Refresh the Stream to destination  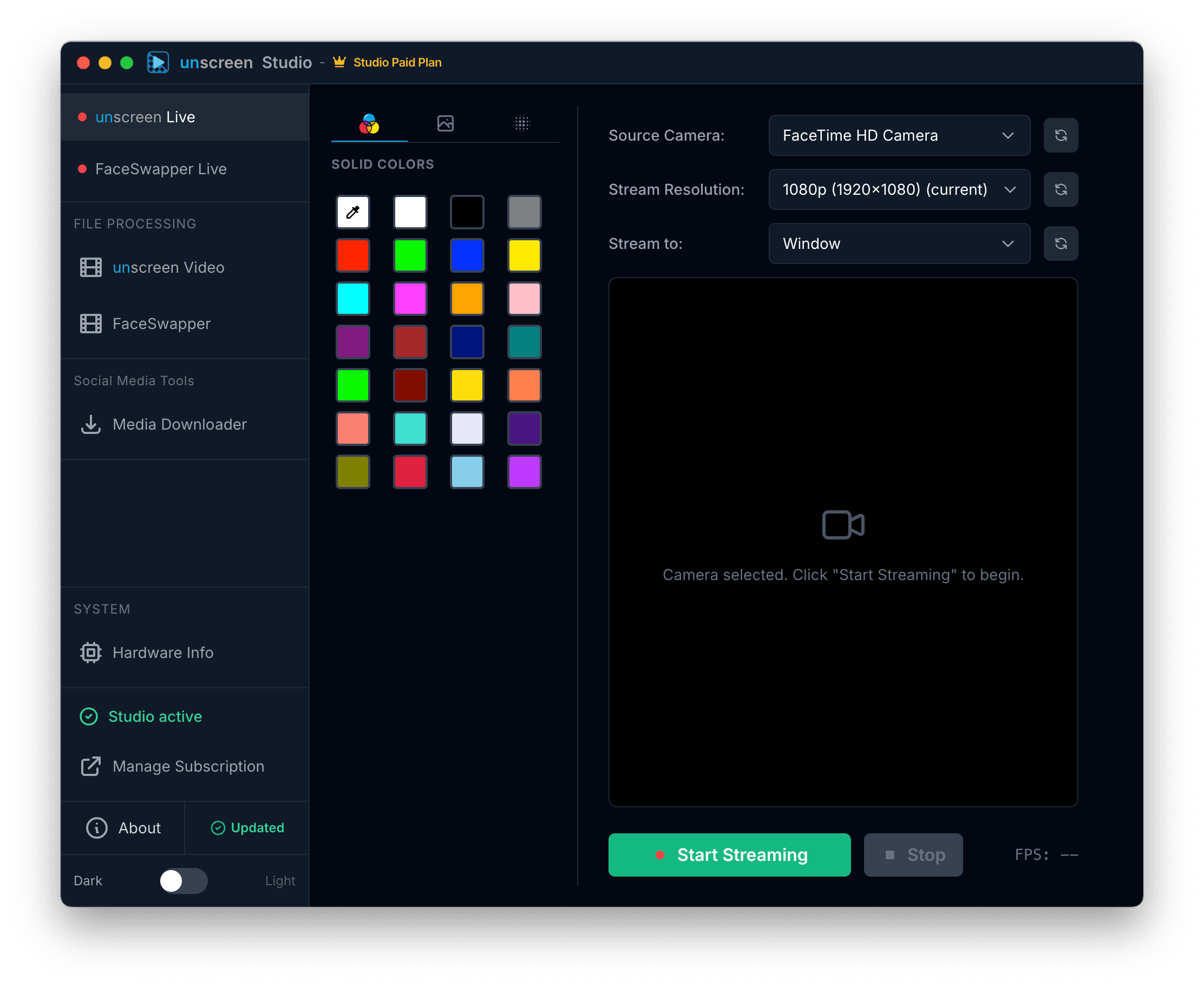(1060, 244)
